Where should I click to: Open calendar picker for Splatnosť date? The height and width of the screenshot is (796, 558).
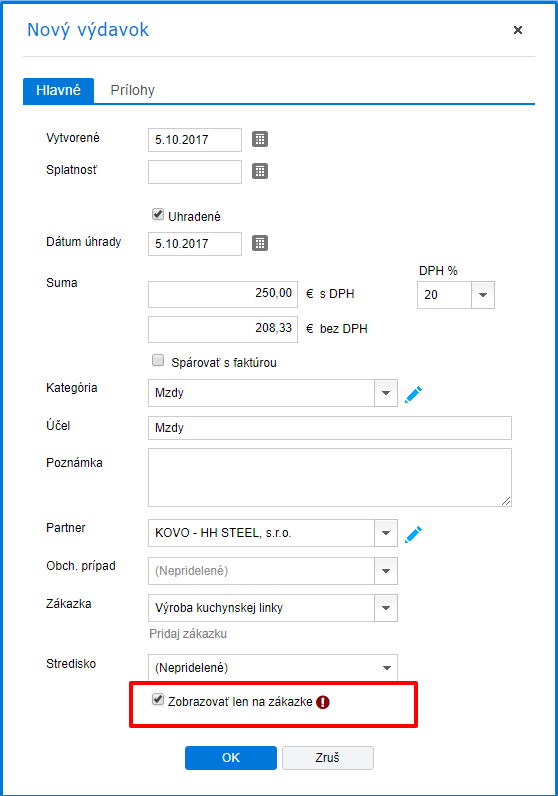pyautogui.click(x=260, y=171)
